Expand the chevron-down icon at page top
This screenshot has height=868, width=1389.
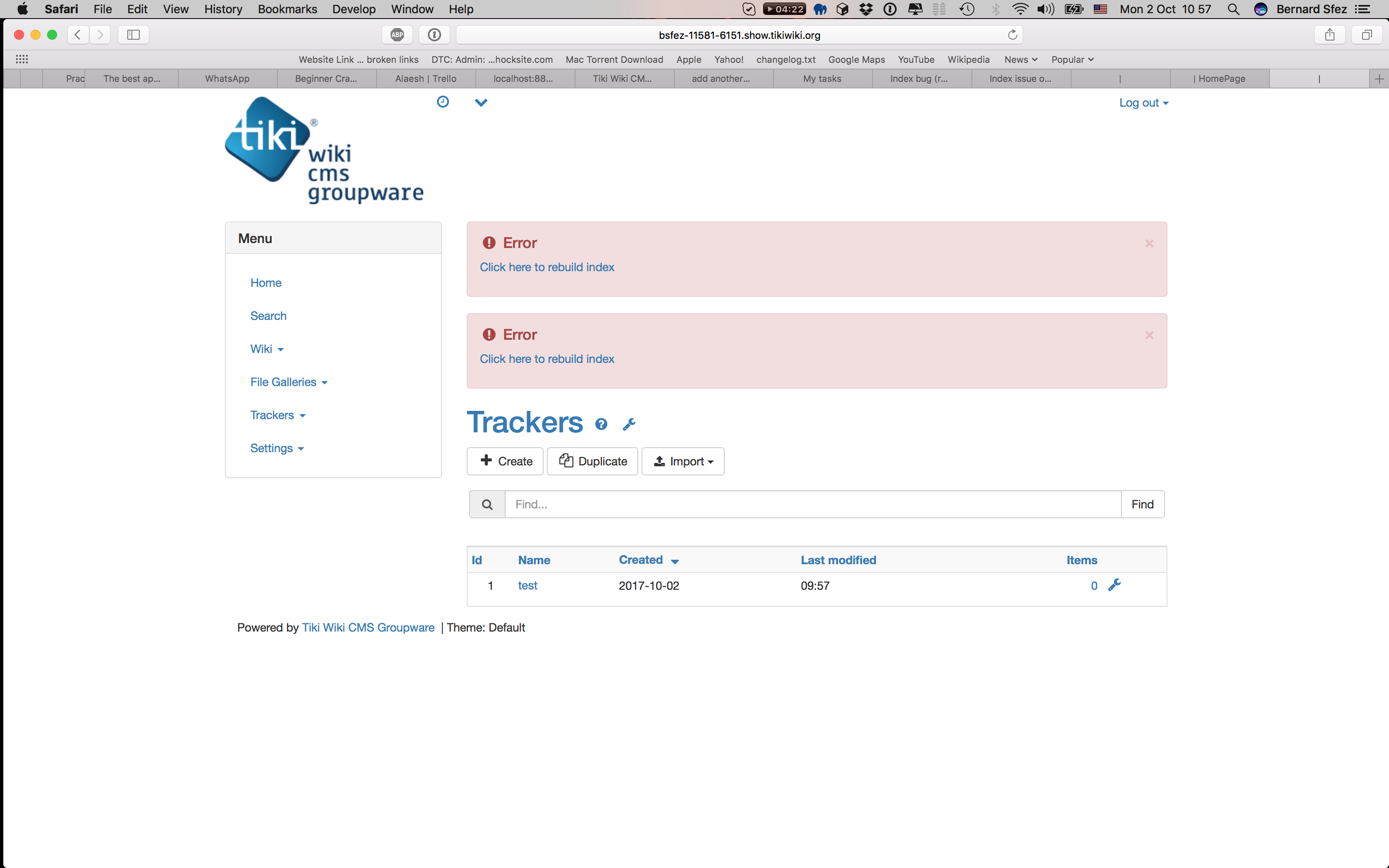[481, 103]
